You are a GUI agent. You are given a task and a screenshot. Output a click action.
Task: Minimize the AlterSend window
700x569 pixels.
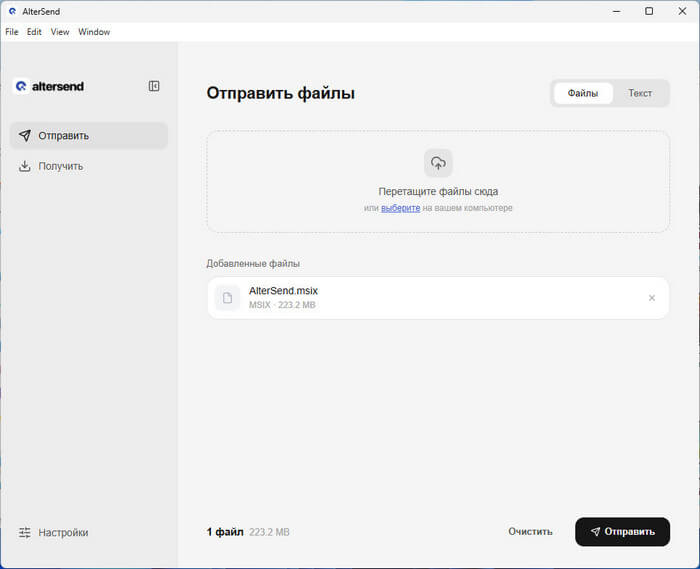(617, 11)
